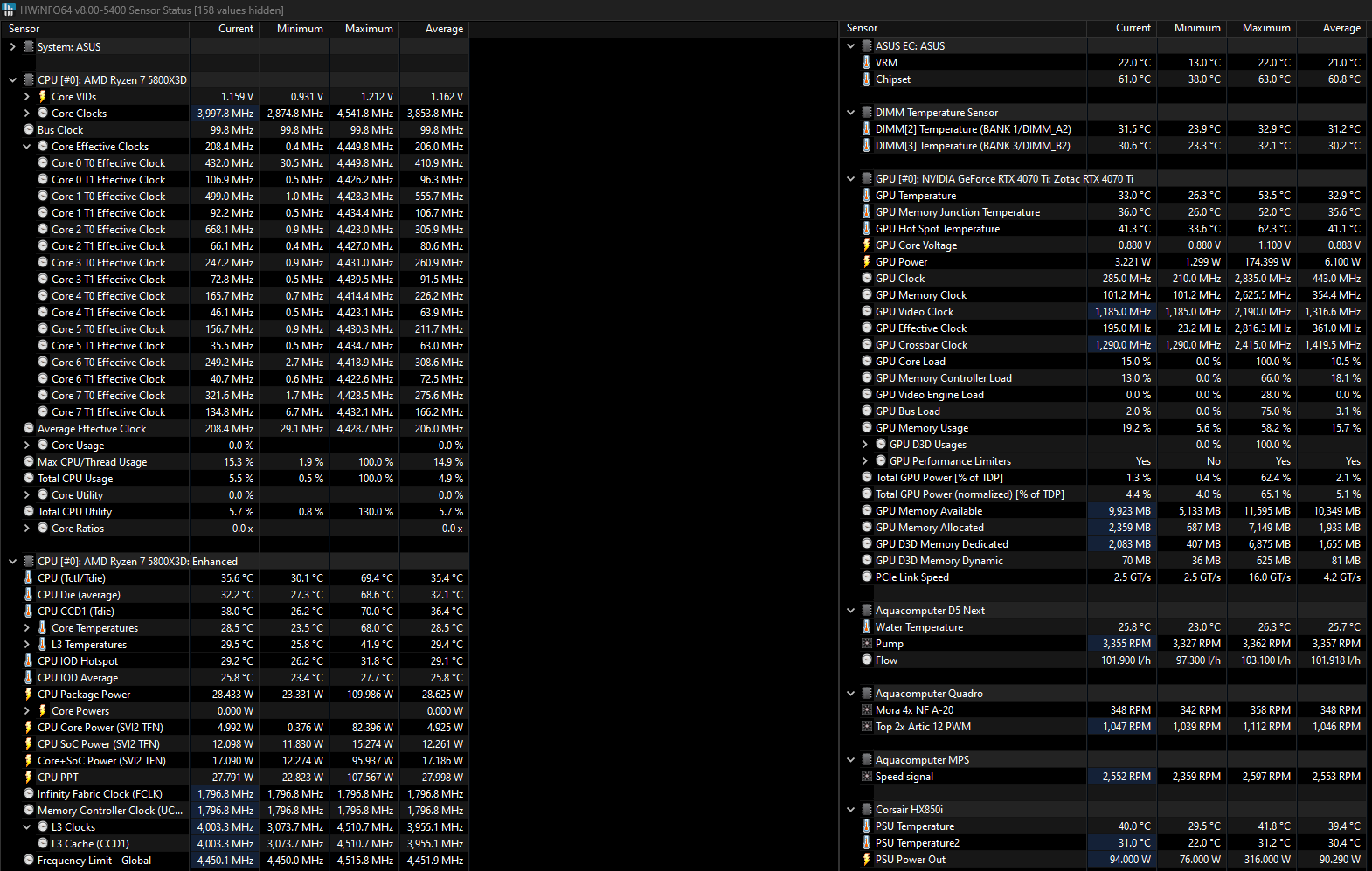The image size is (1372, 871).
Task: Click the circle icon beside Flow
Action: tap(866, 660)
